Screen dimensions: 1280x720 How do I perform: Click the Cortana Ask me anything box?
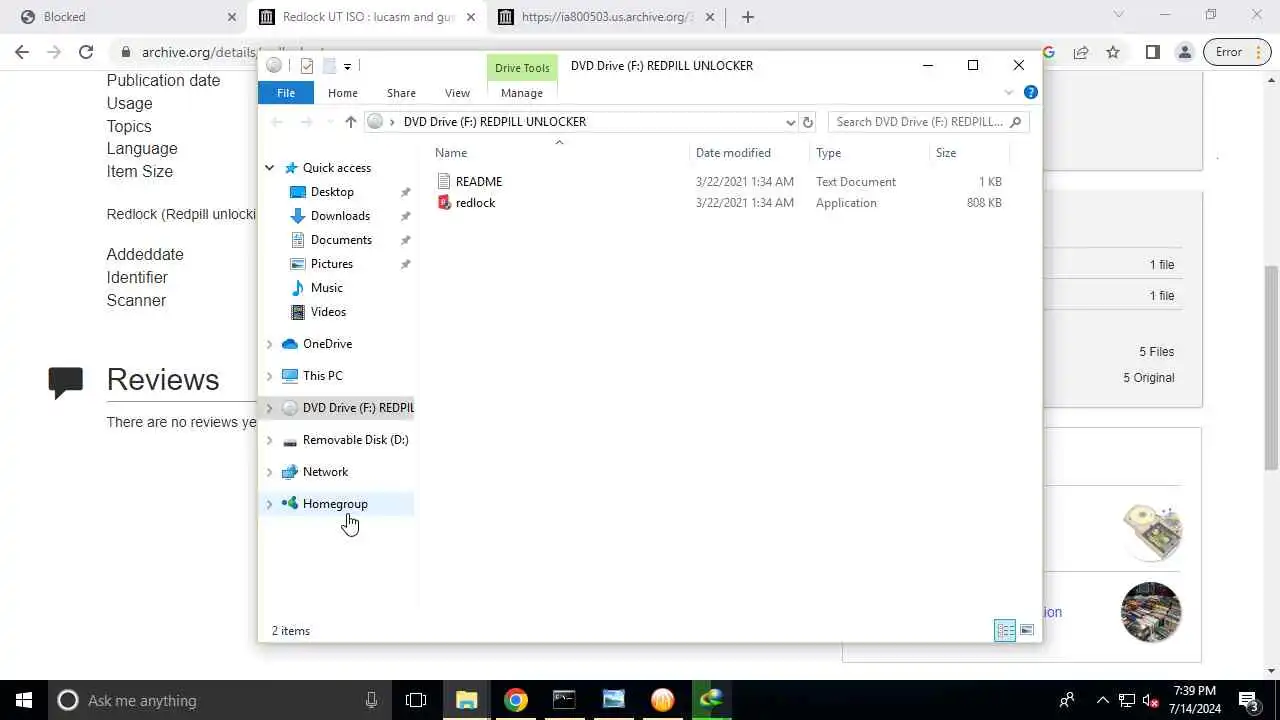[x=220, y=700]
